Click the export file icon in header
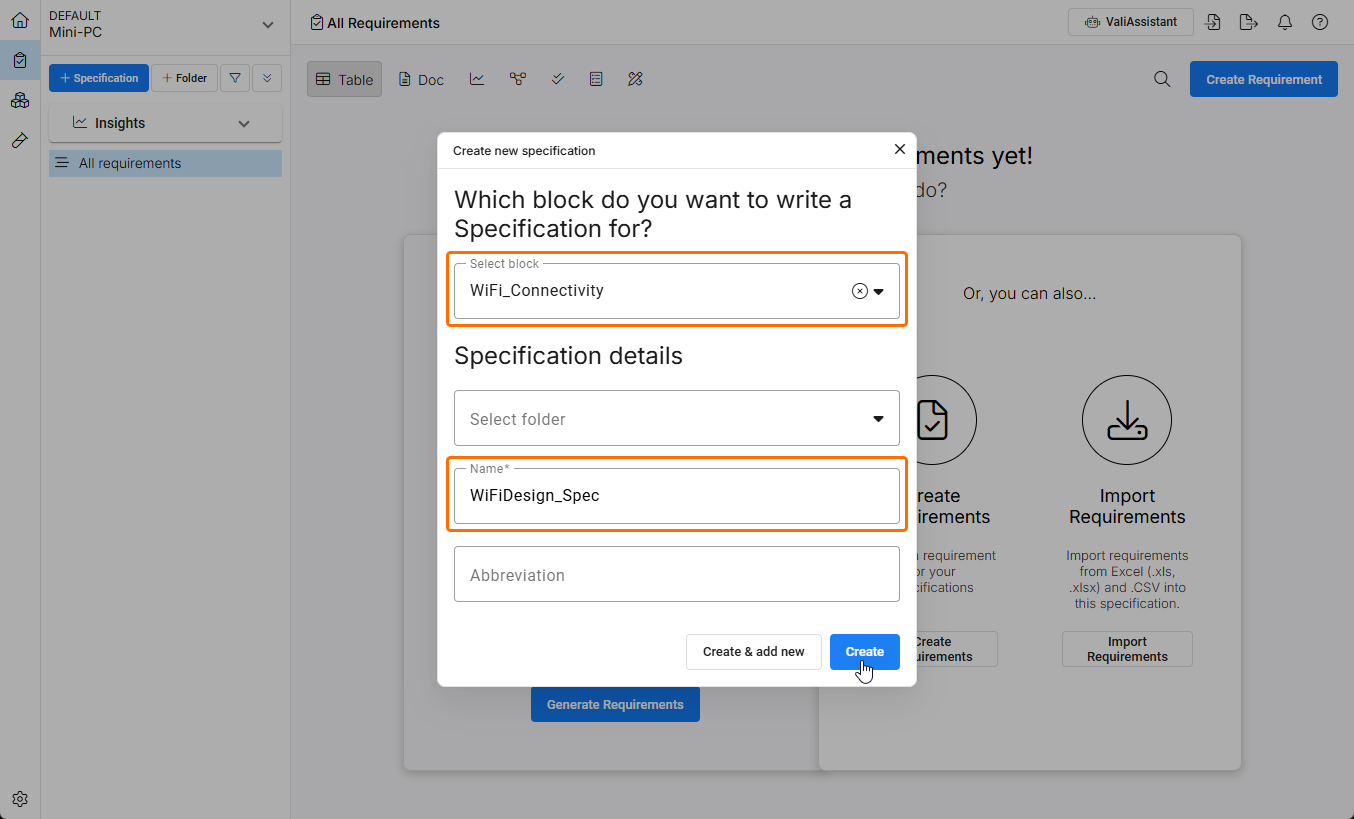Image resolution: width=1354 pixels, height=819 pixels. pyautogui.click(x=1248, y=22)
